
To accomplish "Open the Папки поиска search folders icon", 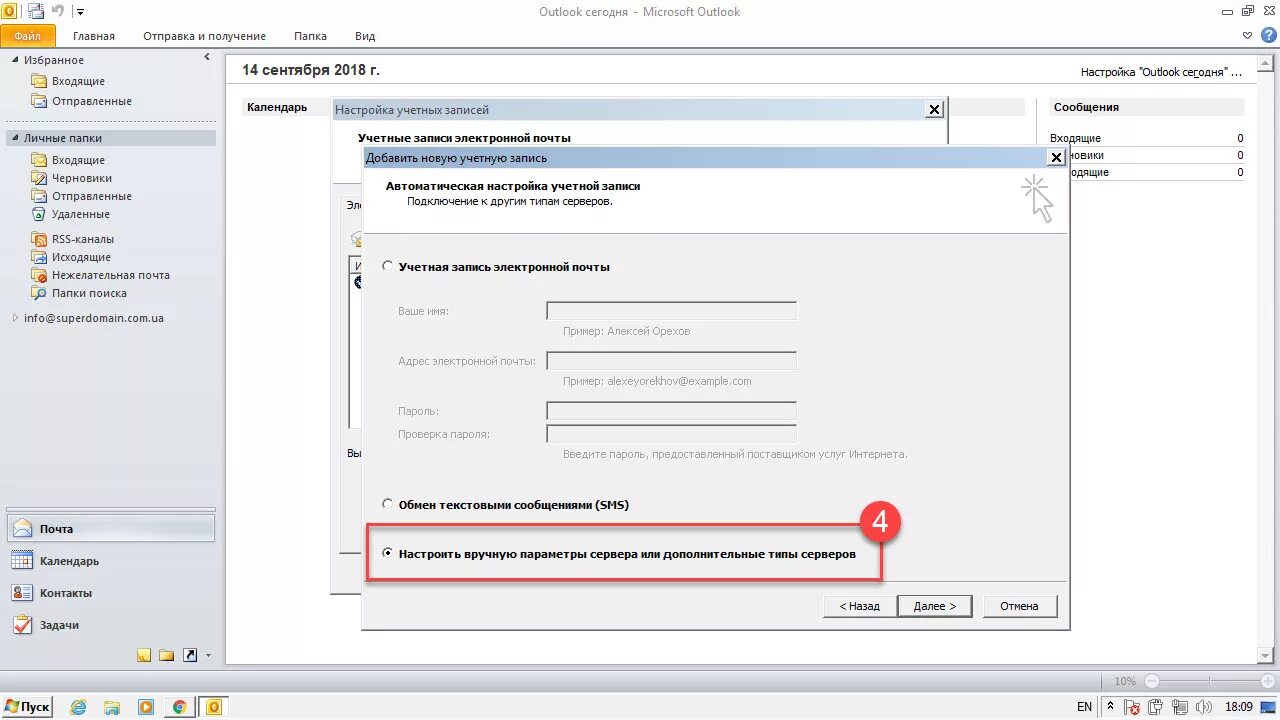I will coord(39,293).
